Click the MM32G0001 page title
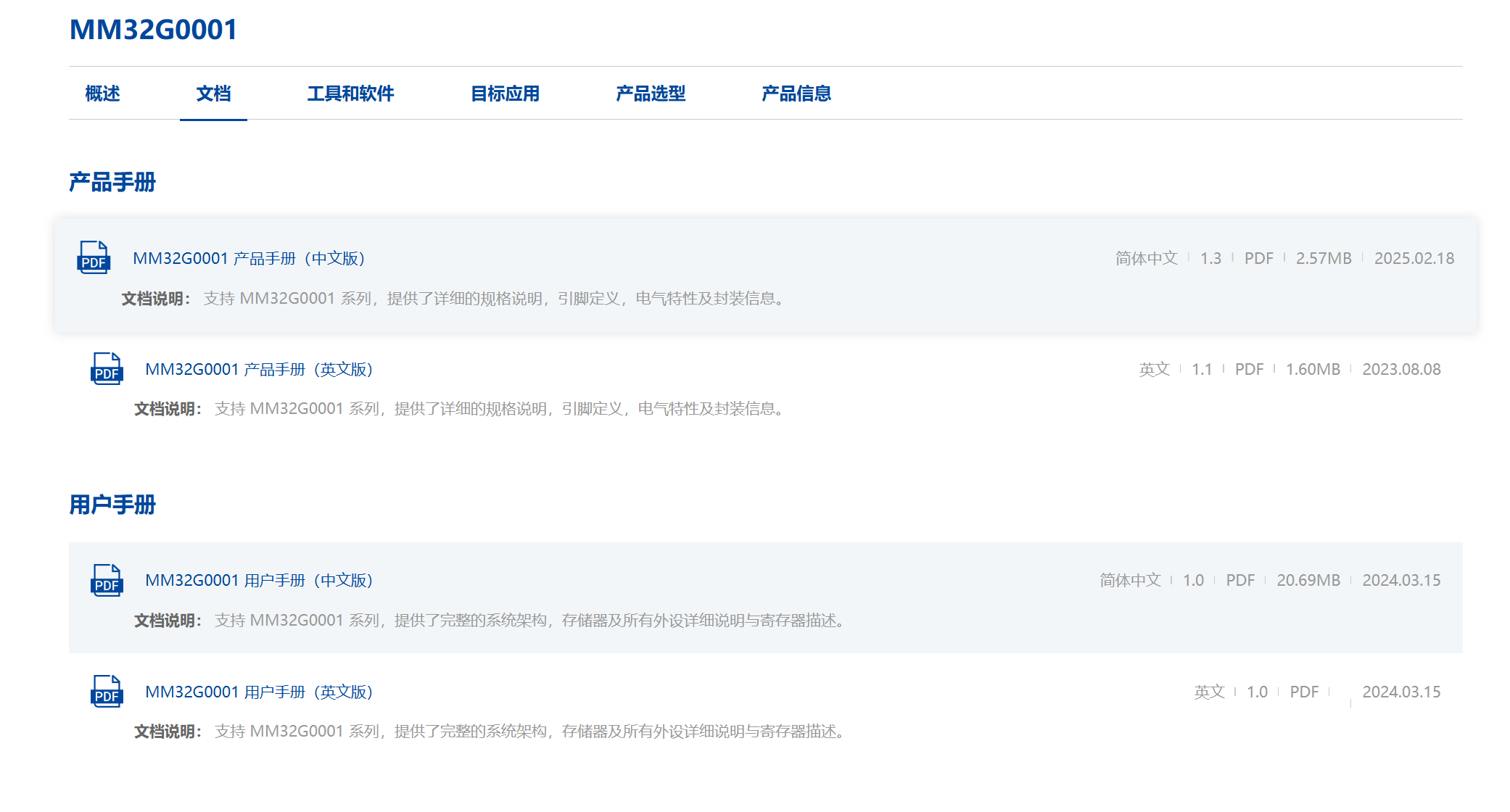This screenshot has height=812, width=1510. pos(153,30)
